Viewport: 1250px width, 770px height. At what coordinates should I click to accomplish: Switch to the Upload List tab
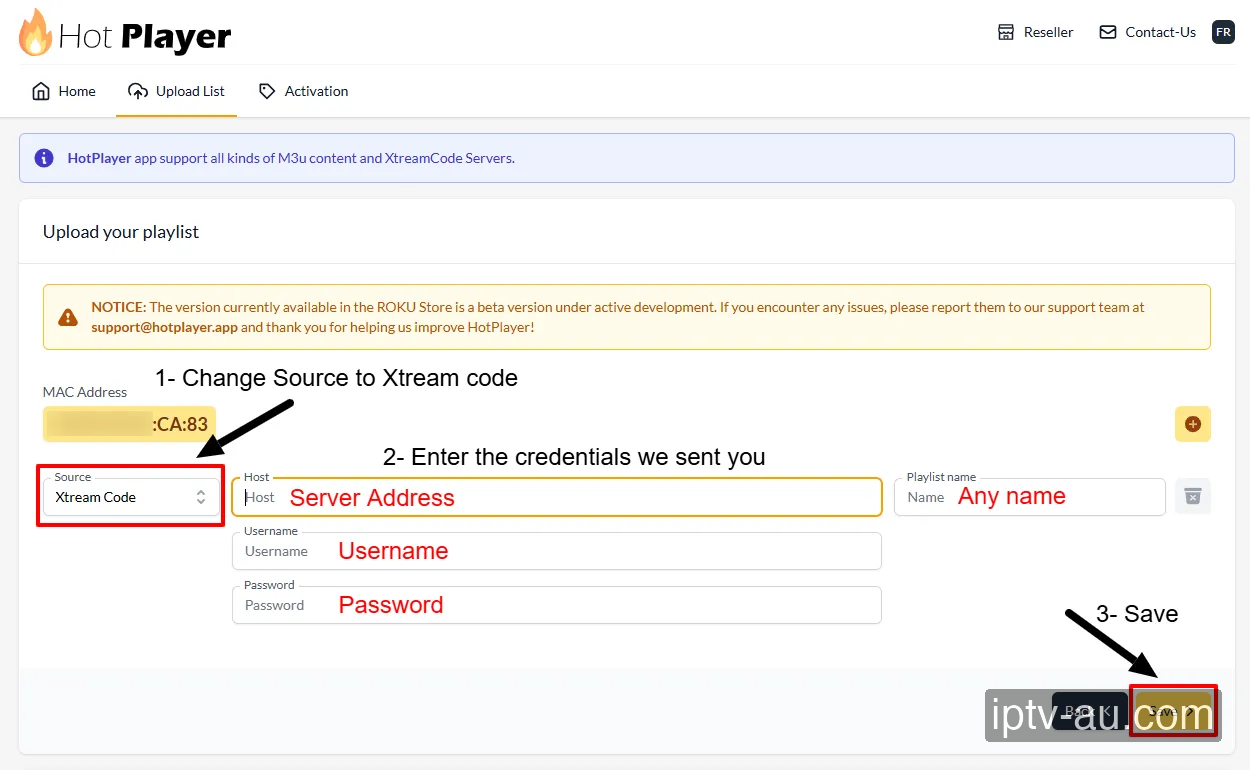176,91
